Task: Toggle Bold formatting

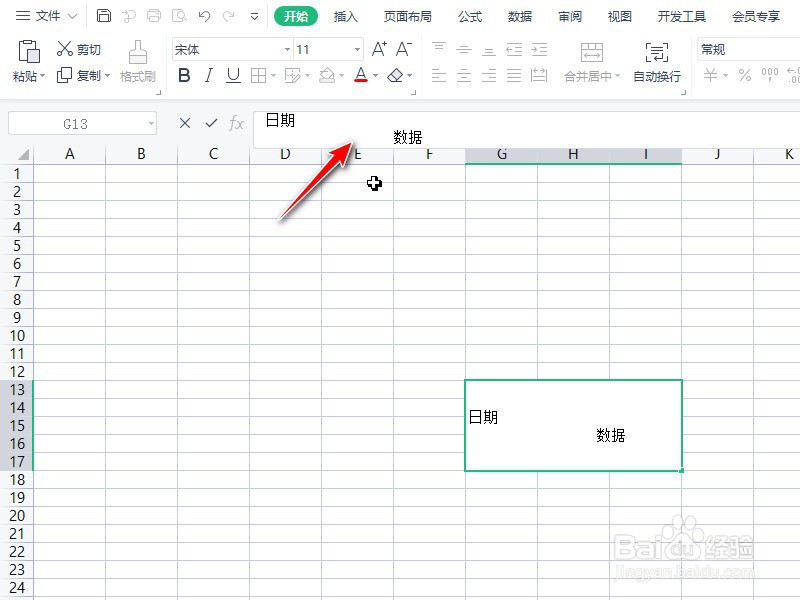Action: tap(184, 75)
